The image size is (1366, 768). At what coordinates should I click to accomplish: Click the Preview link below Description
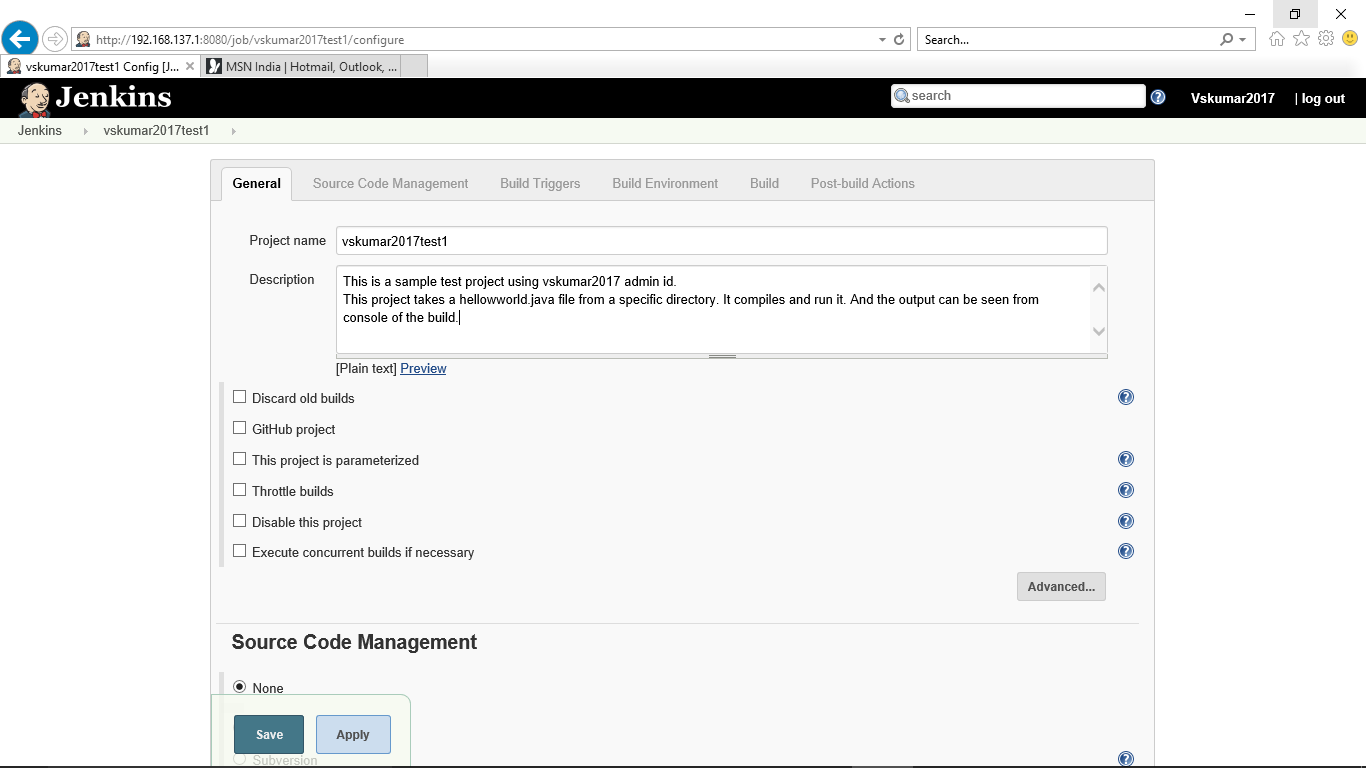(422, 368)
